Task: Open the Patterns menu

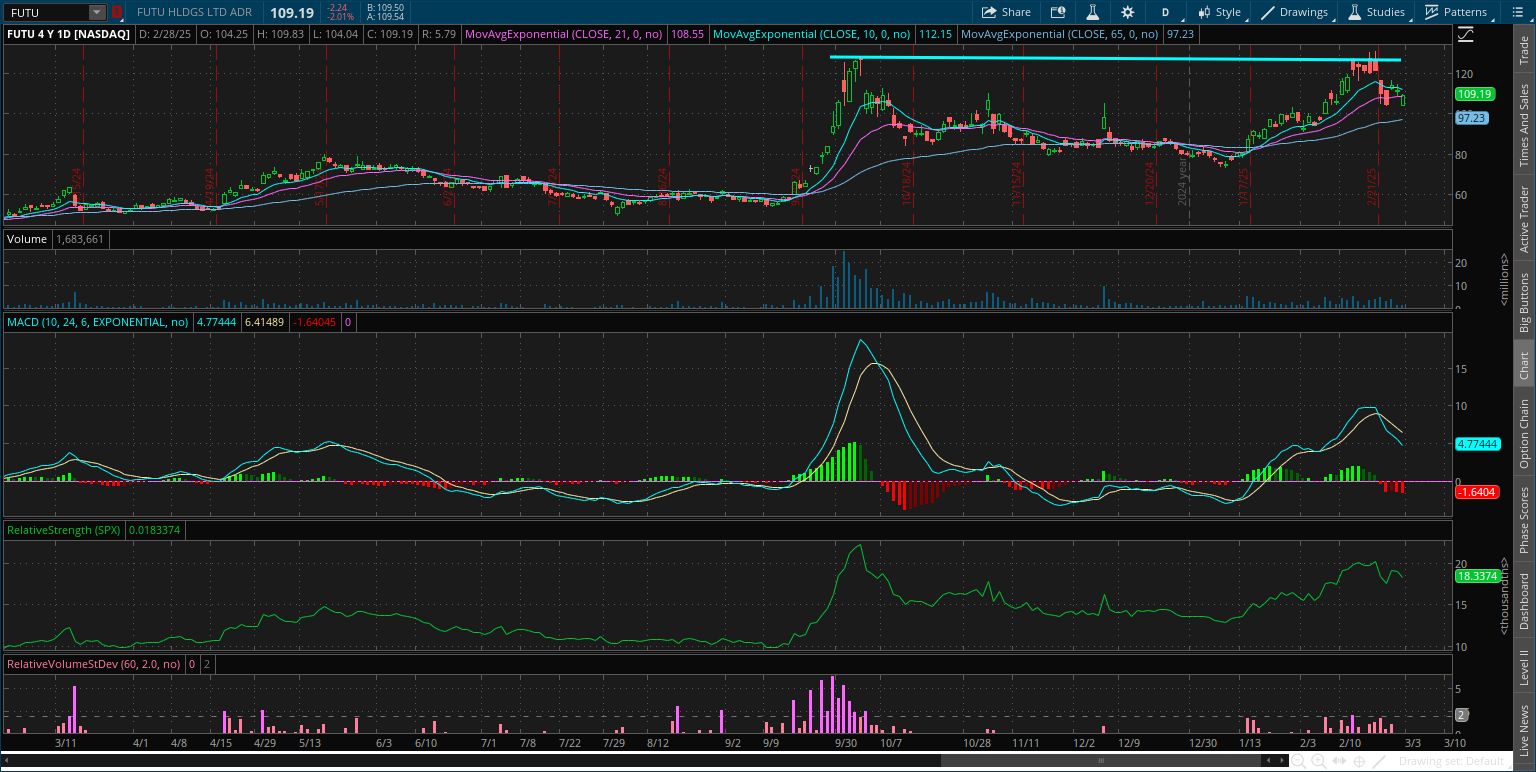Action: pyautogui.click(x=1456, y=12)
